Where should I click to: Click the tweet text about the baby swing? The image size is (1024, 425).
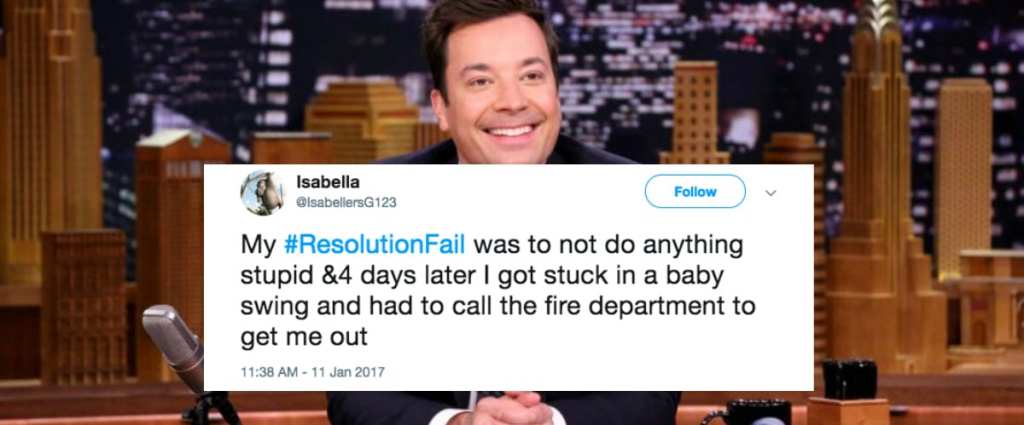click(498, 291)
